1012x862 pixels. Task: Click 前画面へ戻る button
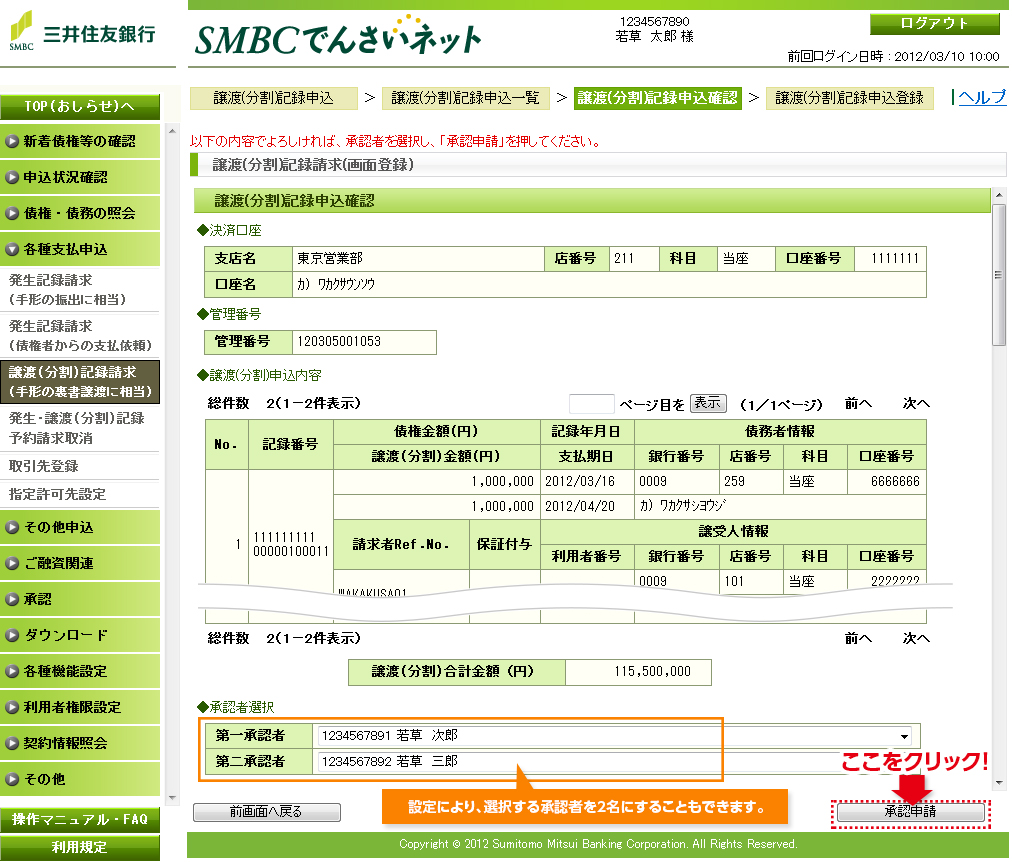267,812
